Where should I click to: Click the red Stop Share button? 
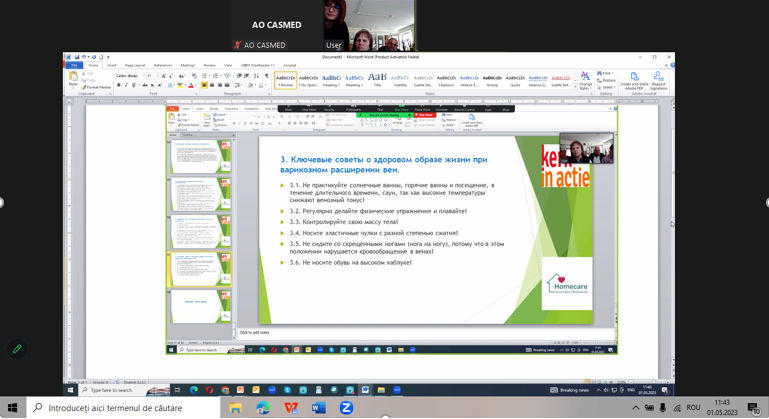click(423, 115)
